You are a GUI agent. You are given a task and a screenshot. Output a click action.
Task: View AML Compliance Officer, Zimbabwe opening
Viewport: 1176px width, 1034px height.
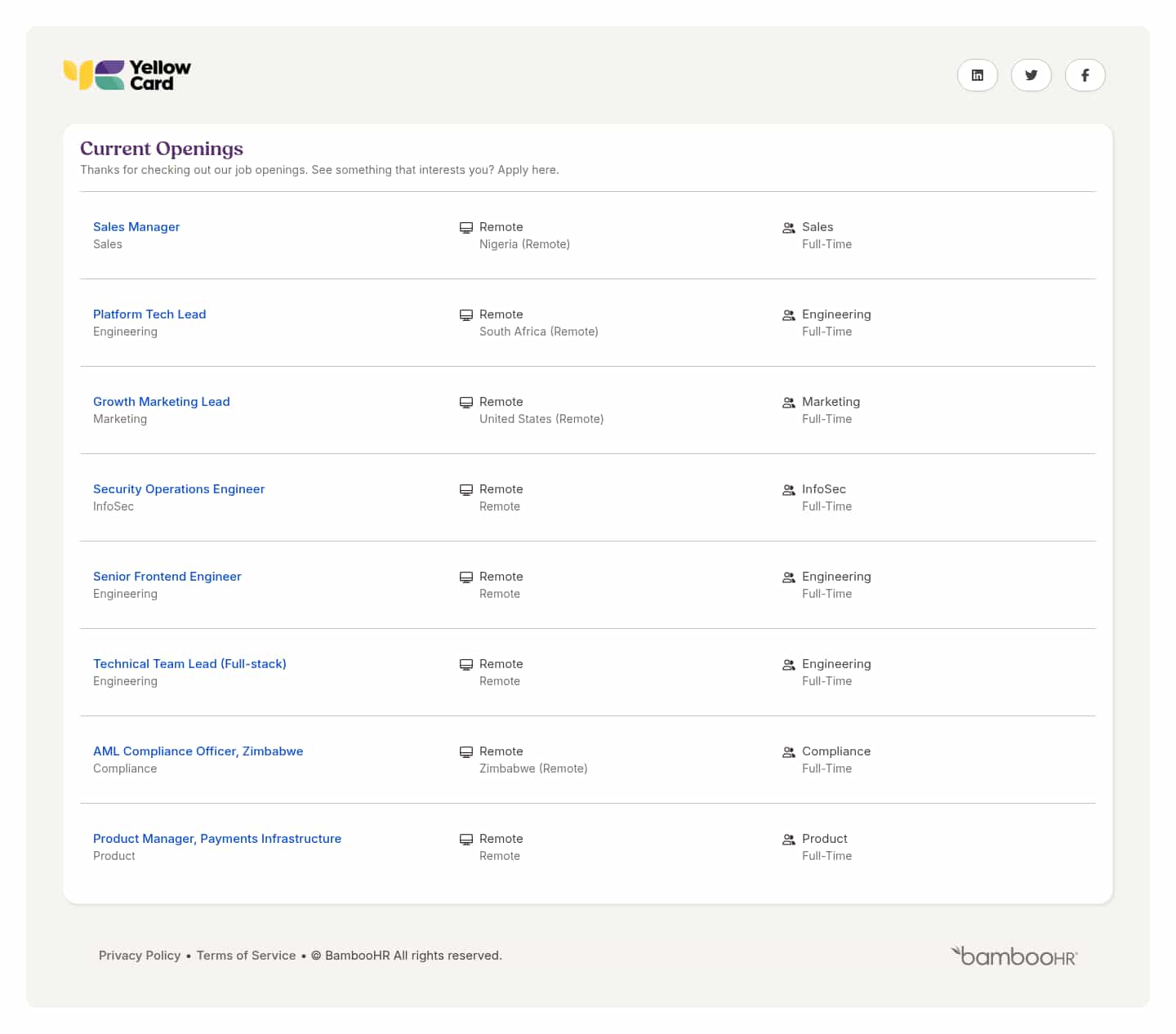pyautogui.click(x=198, y=751)
